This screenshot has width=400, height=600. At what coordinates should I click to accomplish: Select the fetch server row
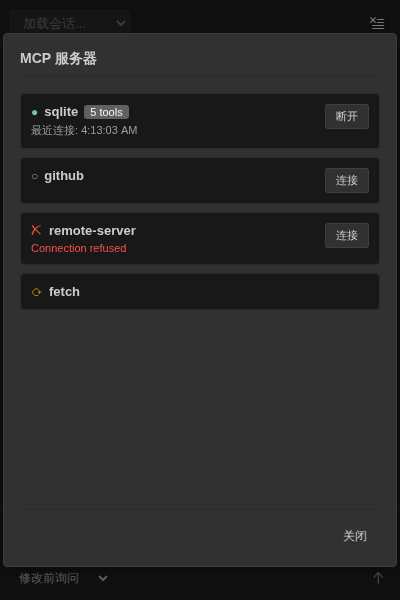tap(200, 292)
